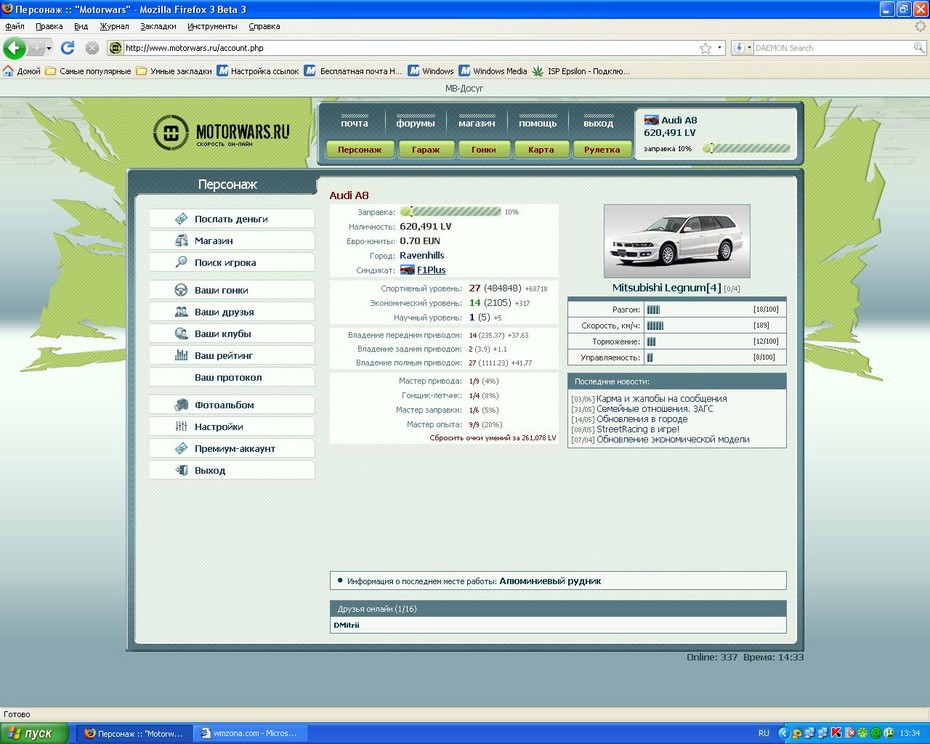Open the back/forward history dropdown arrow

(49, 48)
